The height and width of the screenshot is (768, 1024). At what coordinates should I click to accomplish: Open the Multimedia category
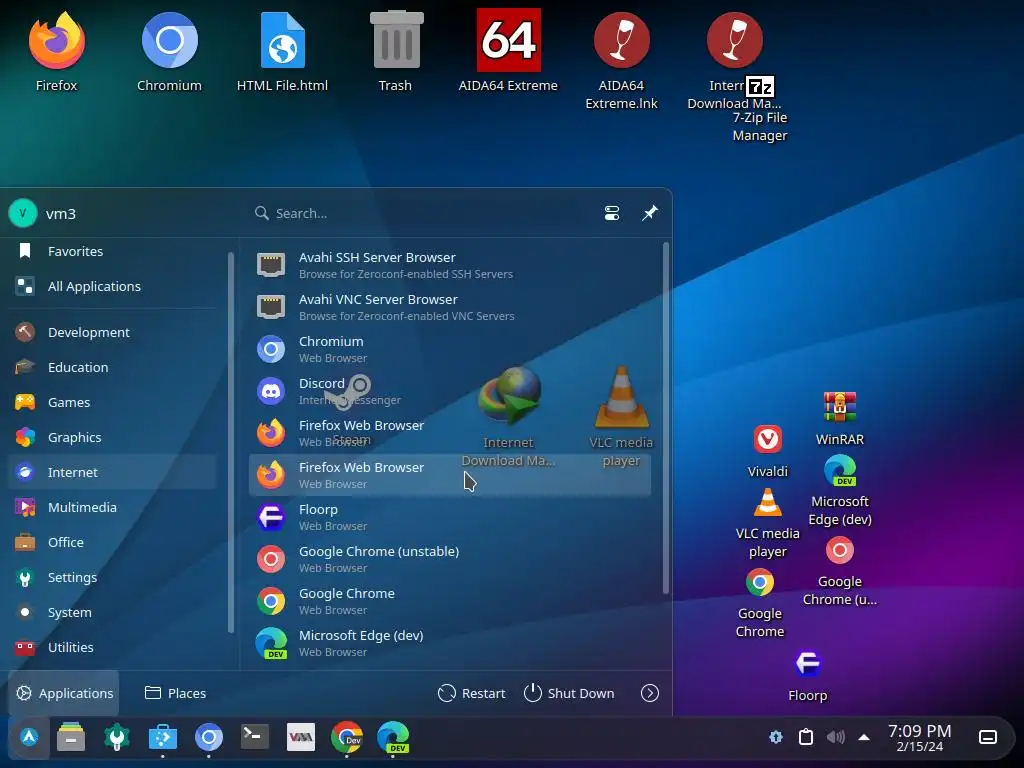click(112, 507)
